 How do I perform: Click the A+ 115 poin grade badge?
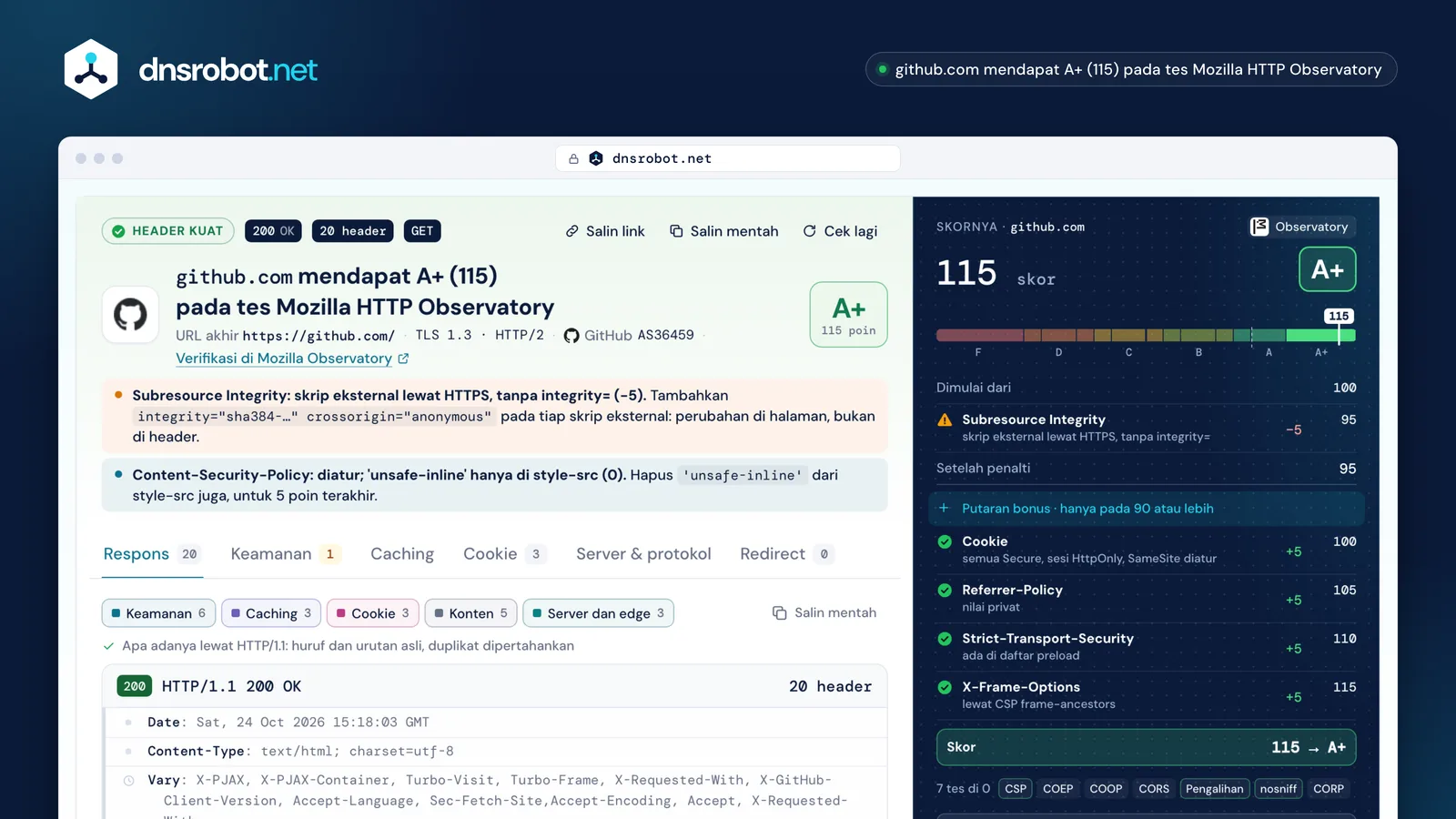[x=848, y=315]
